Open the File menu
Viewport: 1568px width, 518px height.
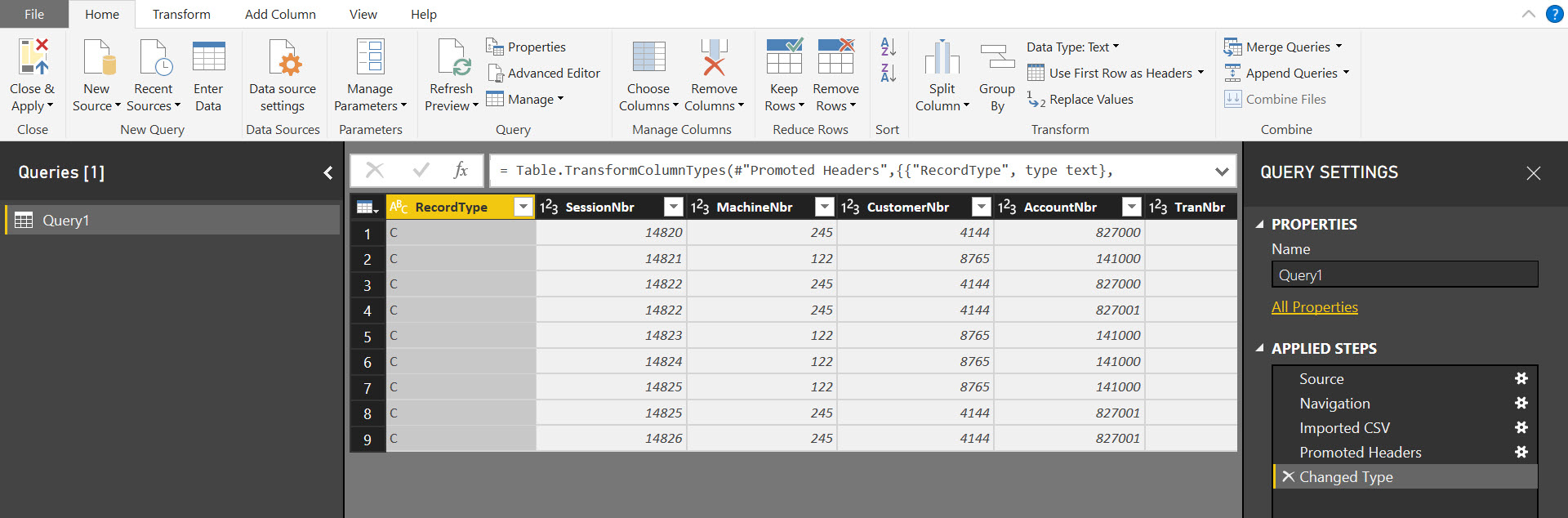[34, 14]
